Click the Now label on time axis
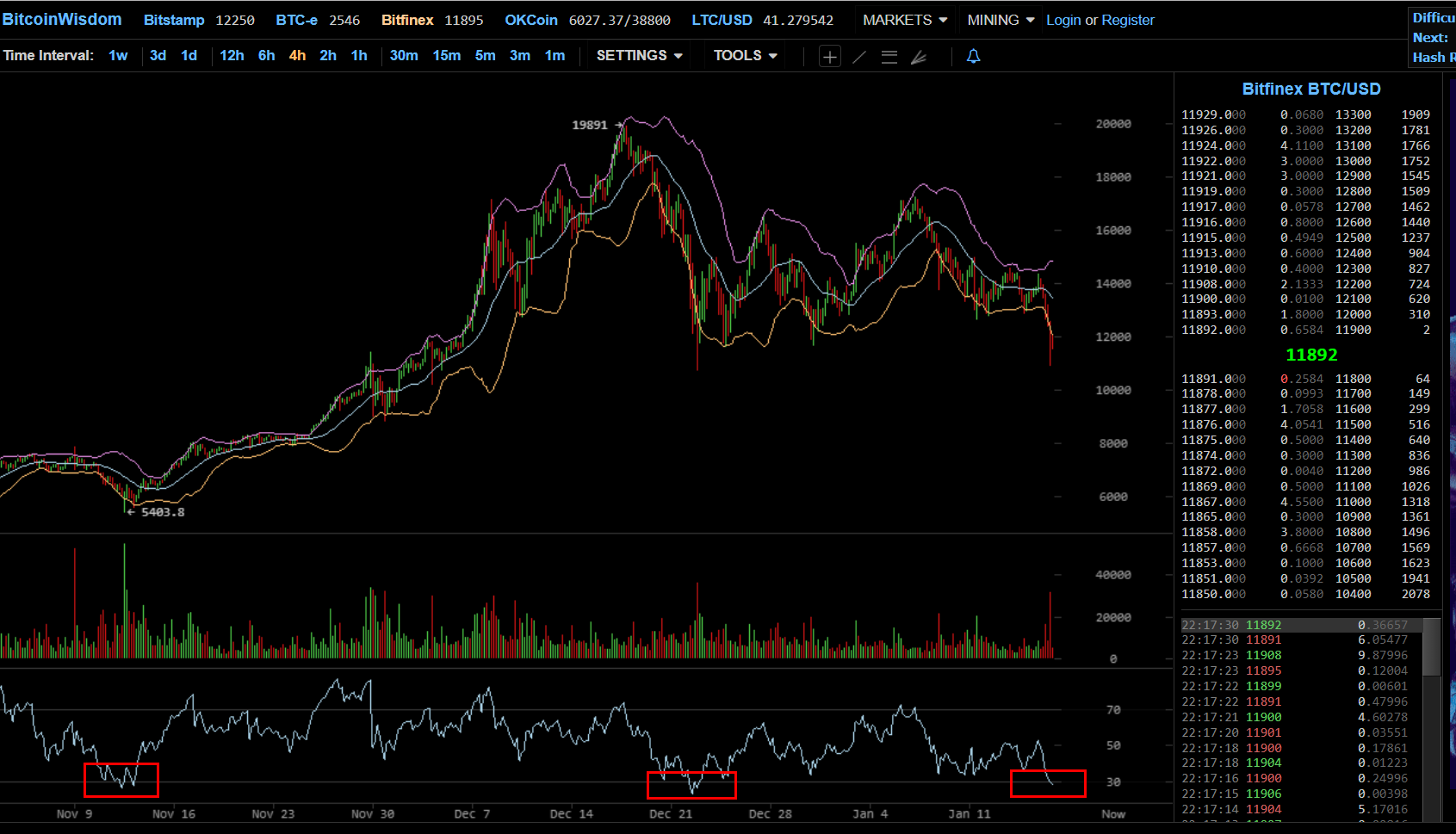The height and width of the screenshot is (834, 1456). pos(1113,813)
